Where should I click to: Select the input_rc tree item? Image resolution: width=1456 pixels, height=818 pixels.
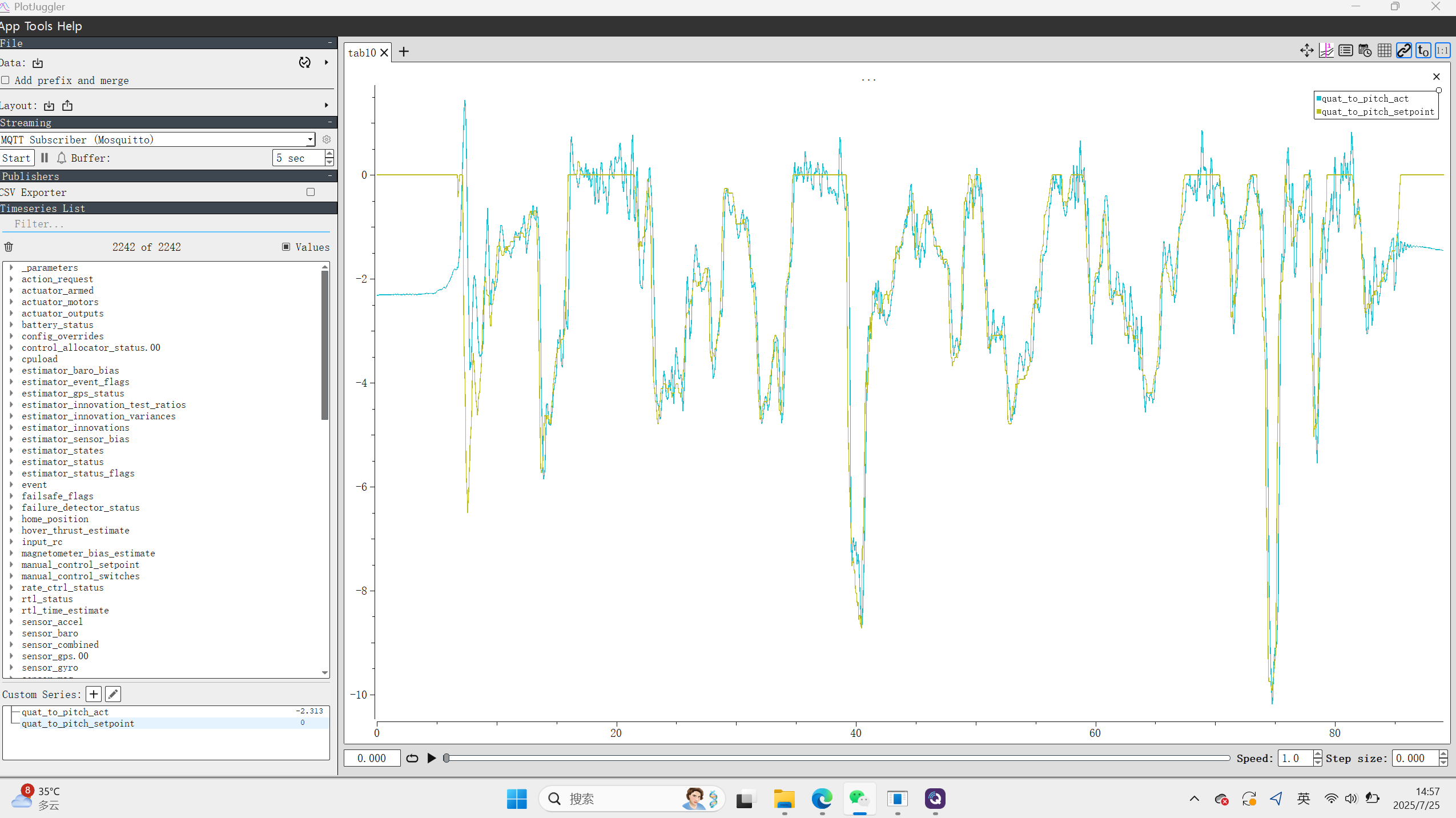point(42,542)
